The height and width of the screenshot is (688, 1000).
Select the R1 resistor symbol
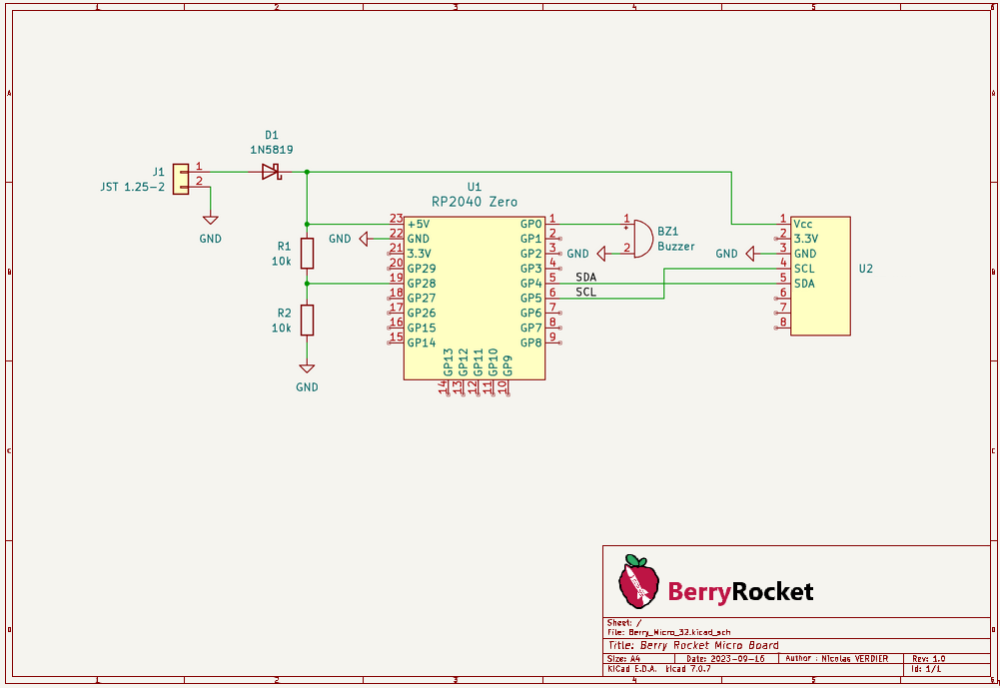click(x=307, y=254)
